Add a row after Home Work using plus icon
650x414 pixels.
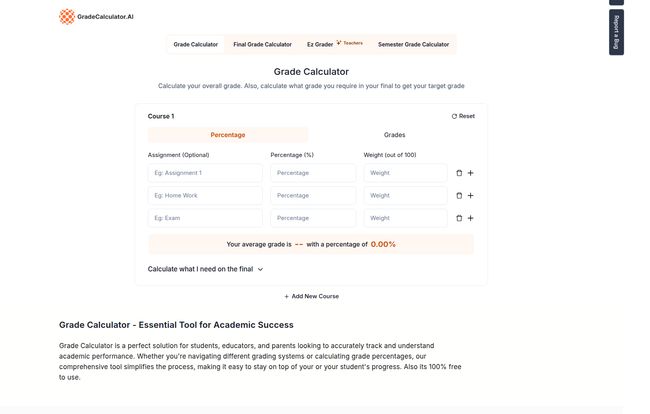click(x=471, y=196)
